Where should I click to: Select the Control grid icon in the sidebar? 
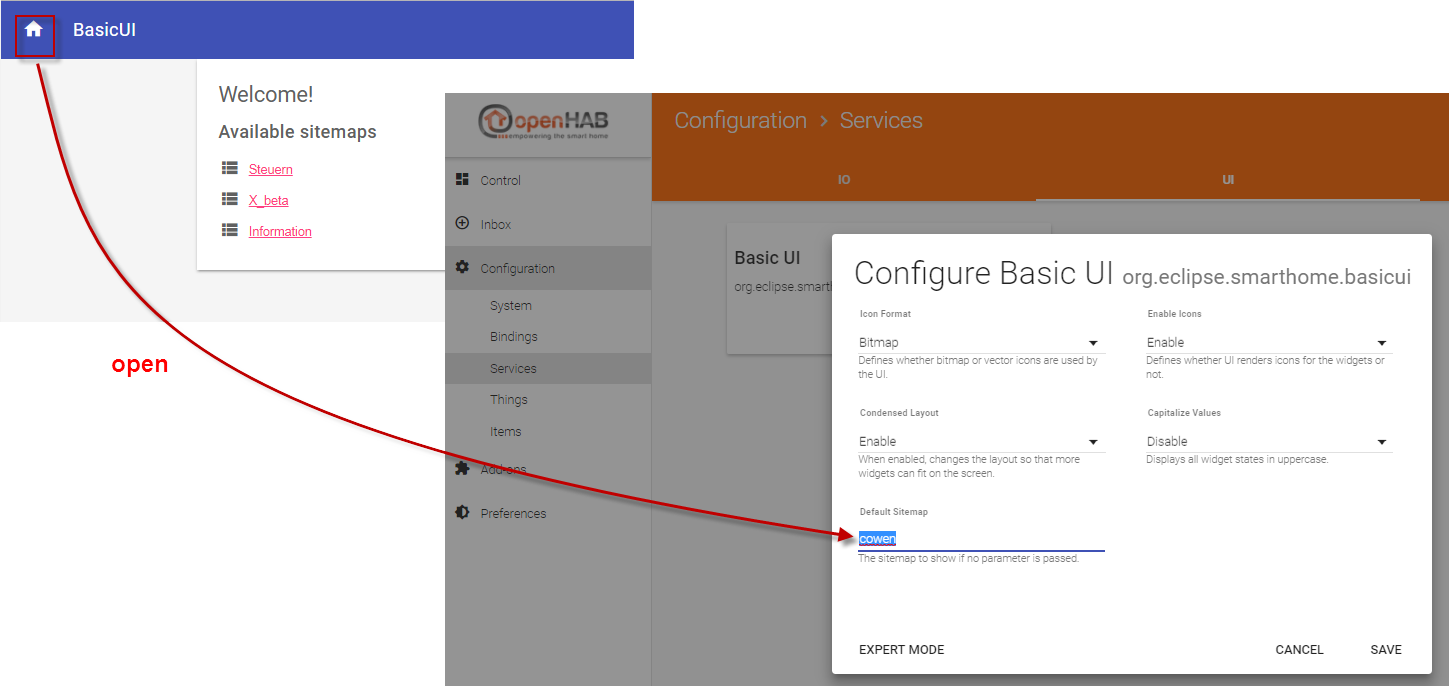coord(463,179)
